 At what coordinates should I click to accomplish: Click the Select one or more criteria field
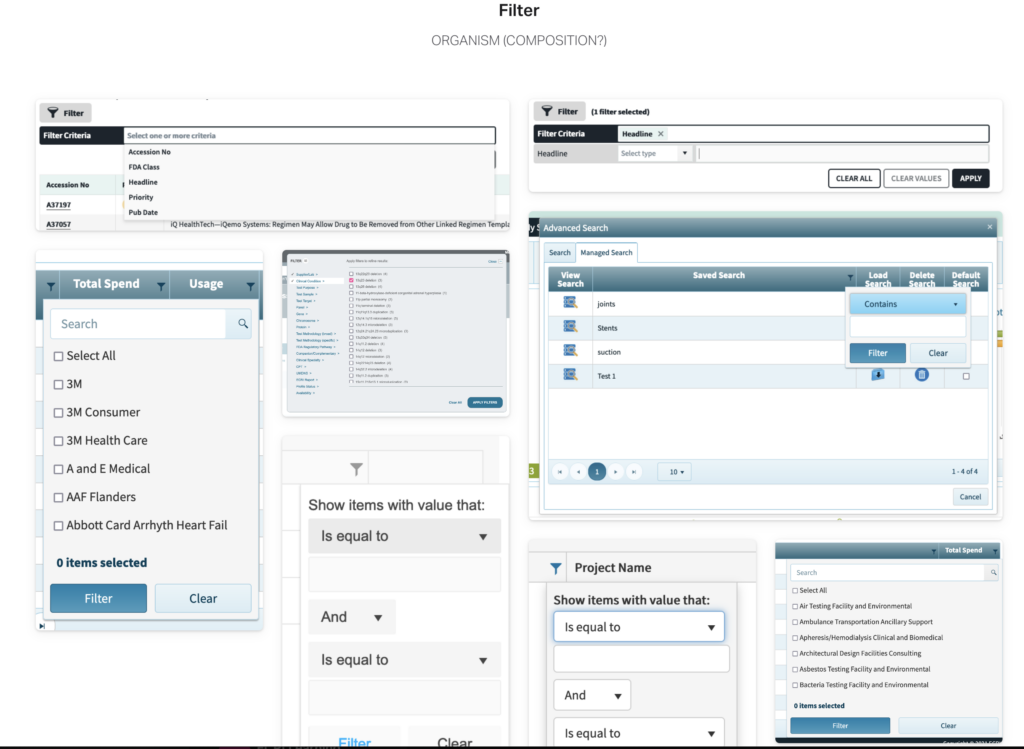[x=308, y=135]
